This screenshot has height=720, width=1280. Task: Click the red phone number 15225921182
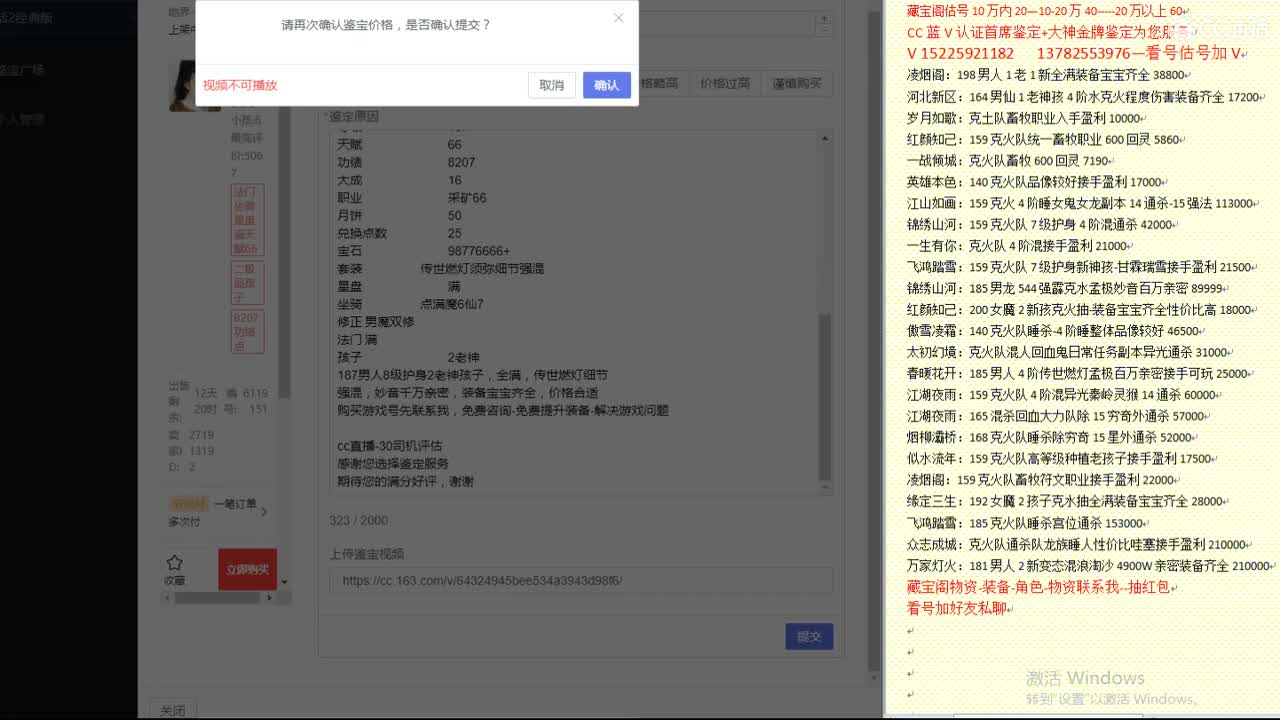tap(968, 53)
